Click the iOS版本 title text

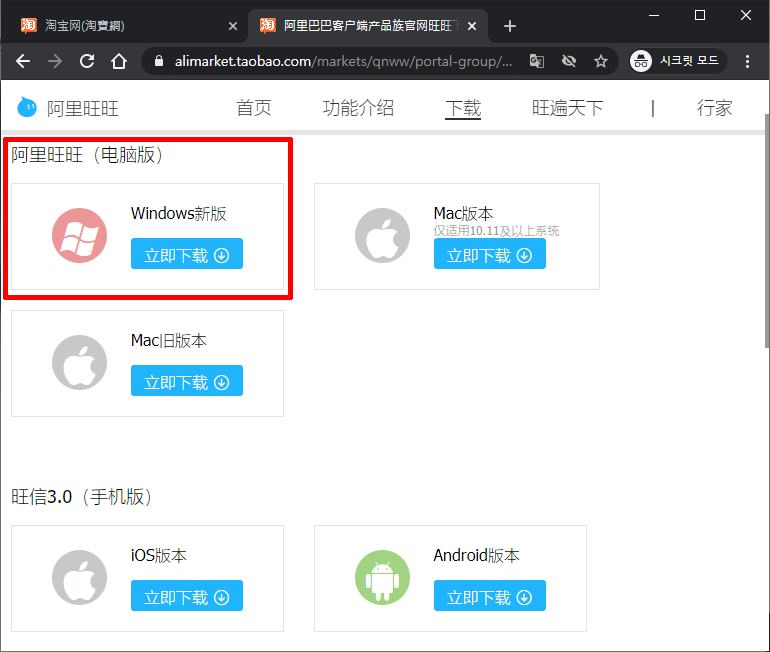click(x=159, y=555)
